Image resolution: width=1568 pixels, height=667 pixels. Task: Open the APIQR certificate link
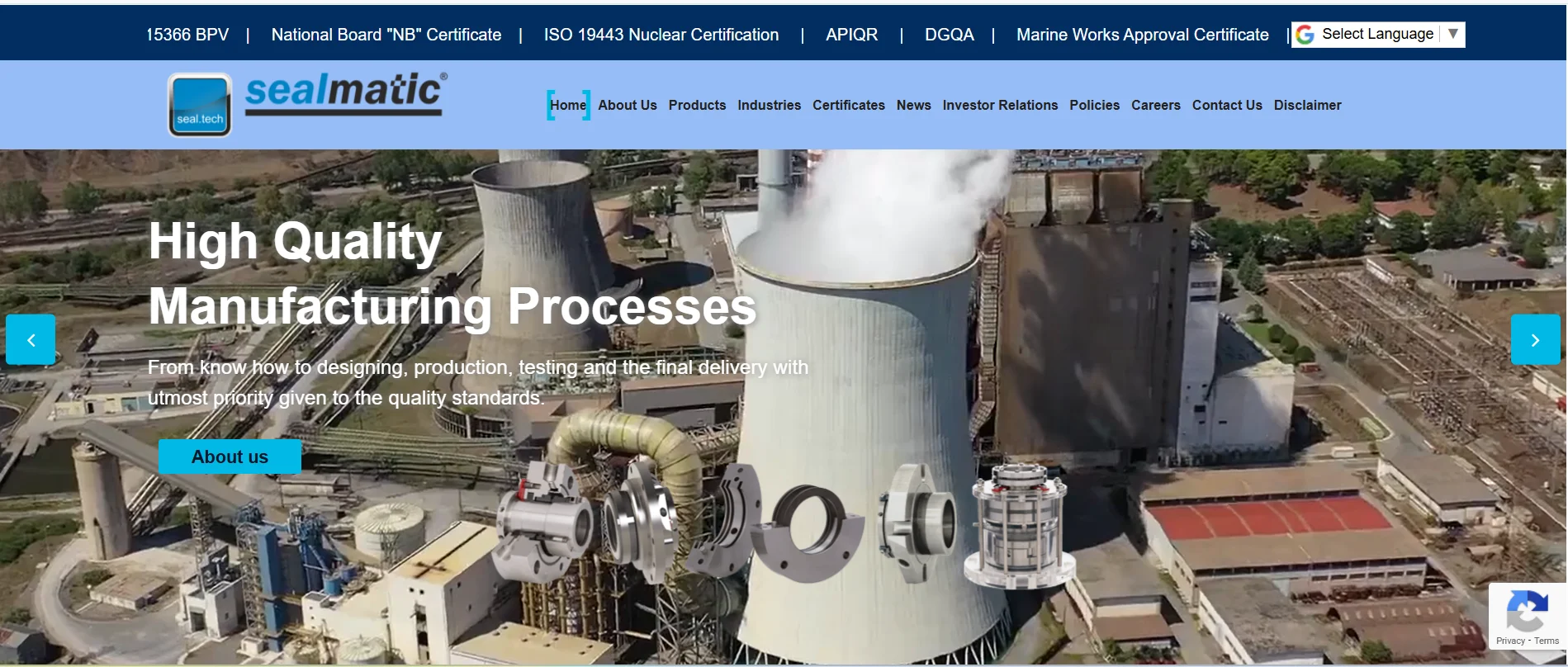point(851,35)
